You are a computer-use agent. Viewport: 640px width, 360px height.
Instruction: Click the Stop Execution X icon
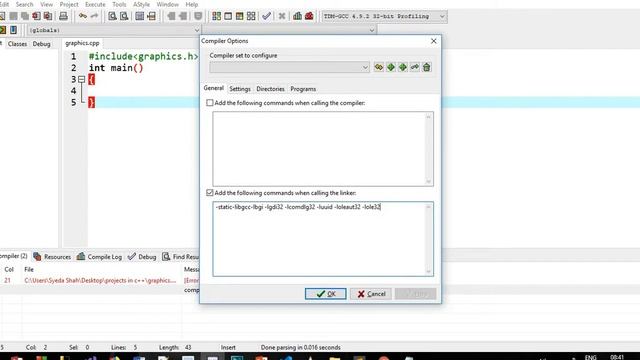pos(282,16)
